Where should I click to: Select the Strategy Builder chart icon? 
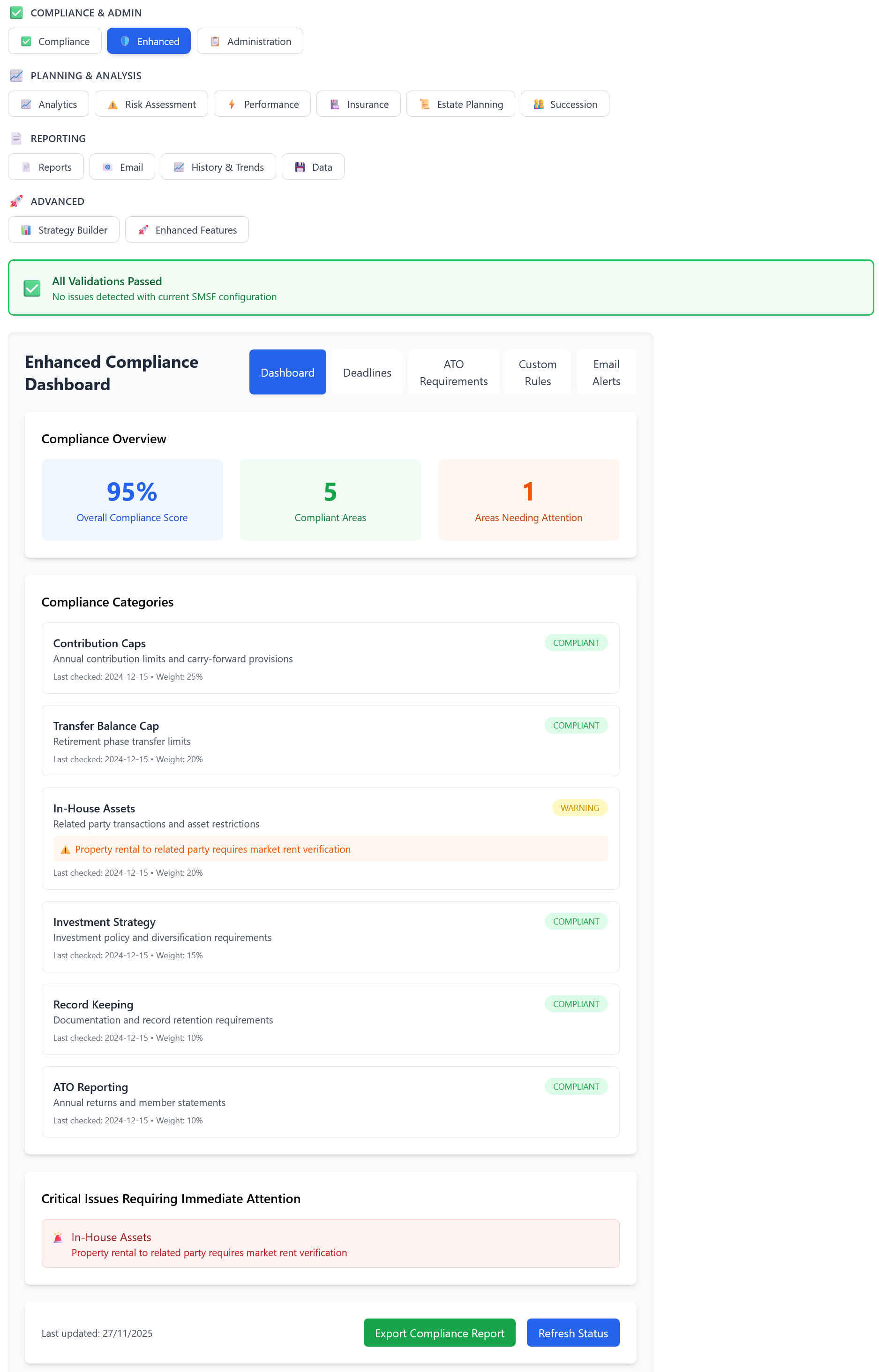pos(26,229)
